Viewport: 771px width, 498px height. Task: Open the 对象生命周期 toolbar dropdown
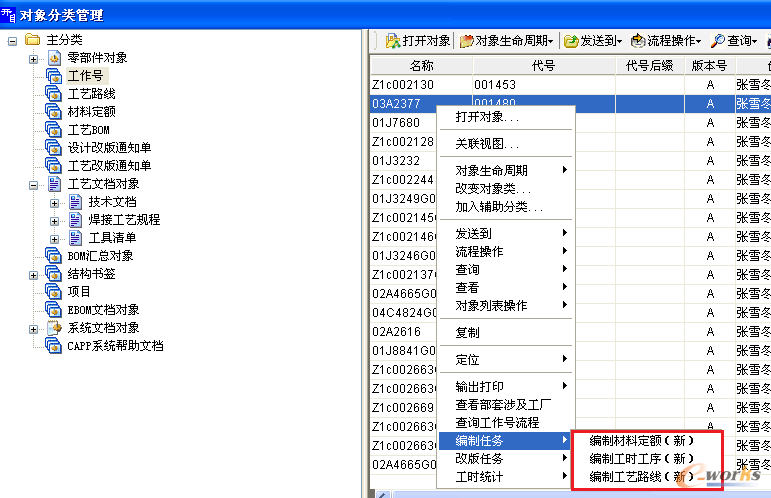[506, 41]
